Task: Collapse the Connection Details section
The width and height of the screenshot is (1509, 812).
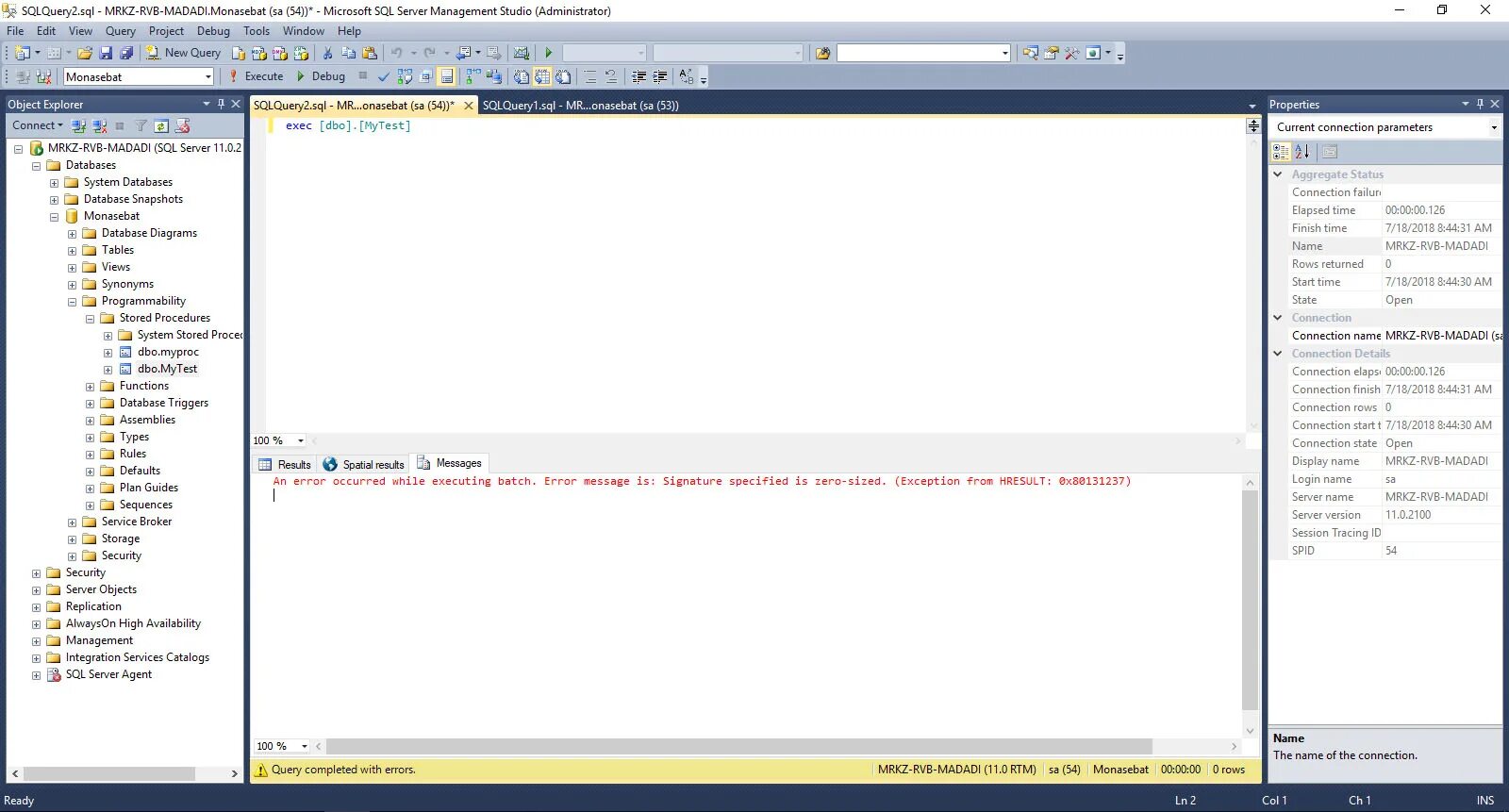Action: [1278, 354]
